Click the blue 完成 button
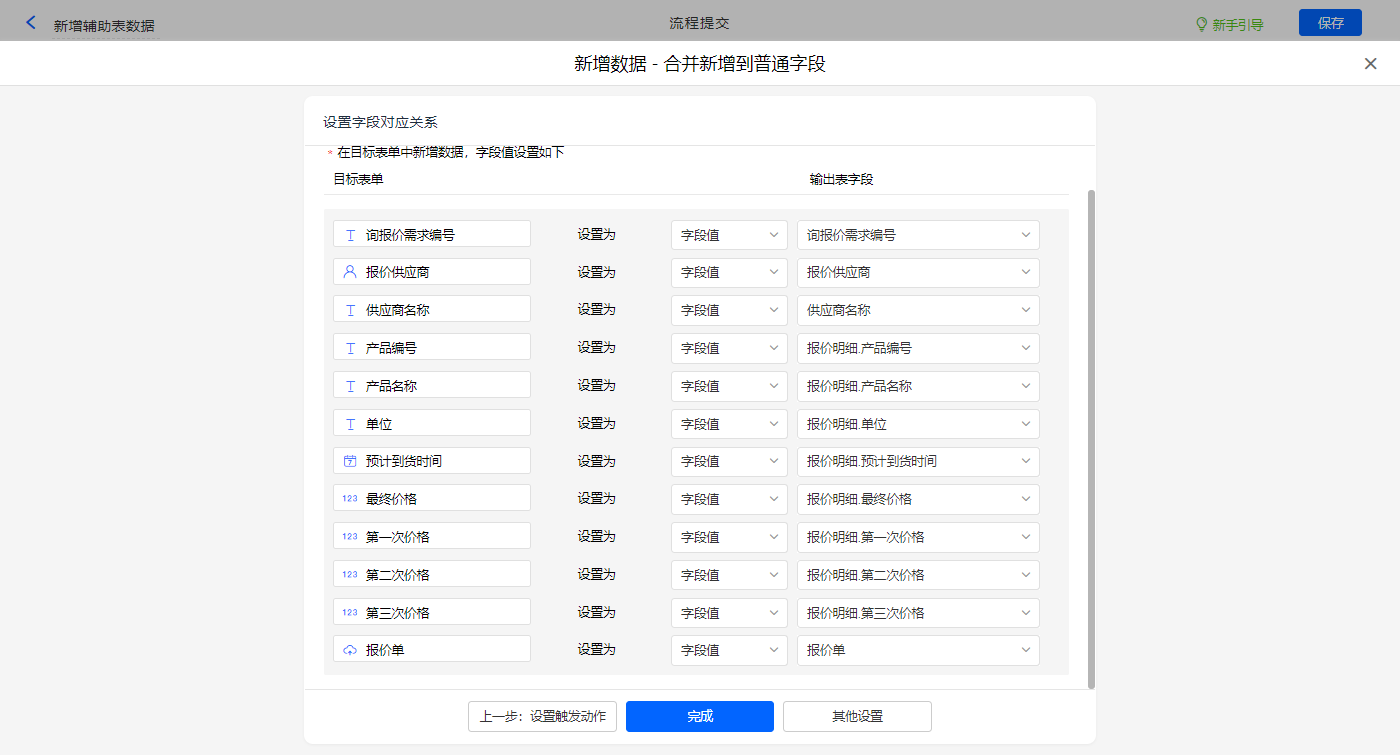The image size is (1400, 755). pos(699,716)
